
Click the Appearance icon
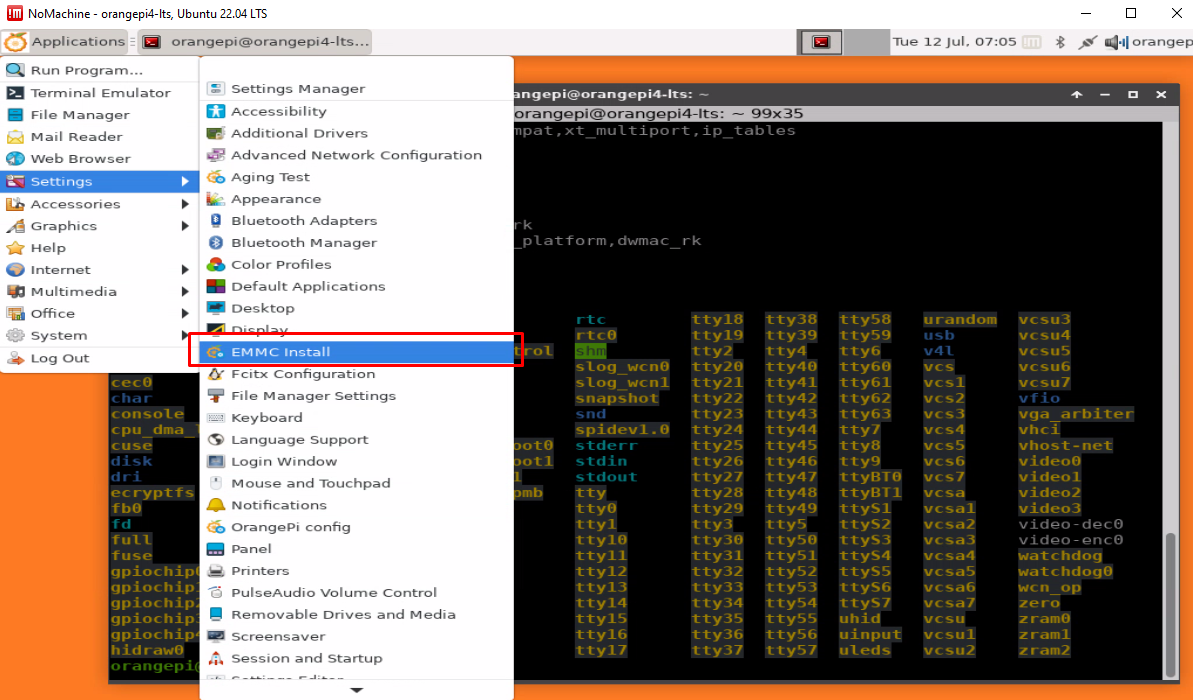216,199
